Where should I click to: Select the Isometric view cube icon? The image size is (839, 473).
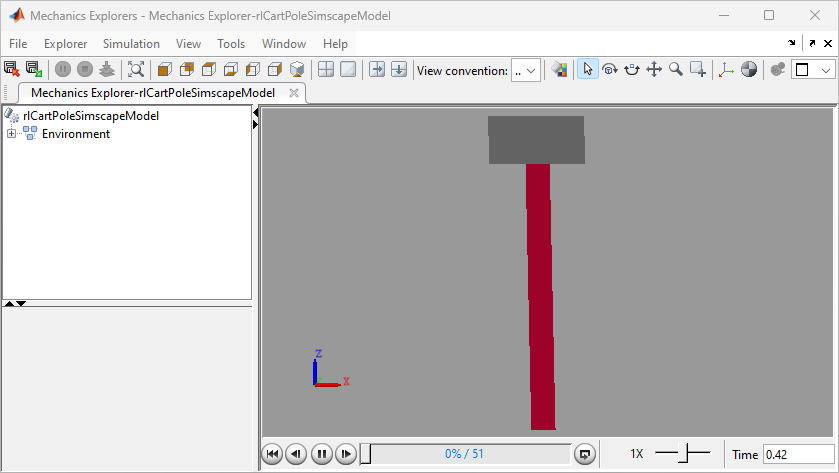coord(297,69)
